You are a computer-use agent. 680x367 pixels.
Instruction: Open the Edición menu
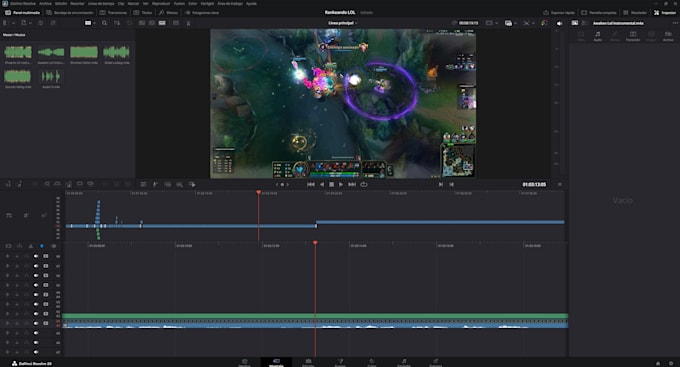coord(61,3)
